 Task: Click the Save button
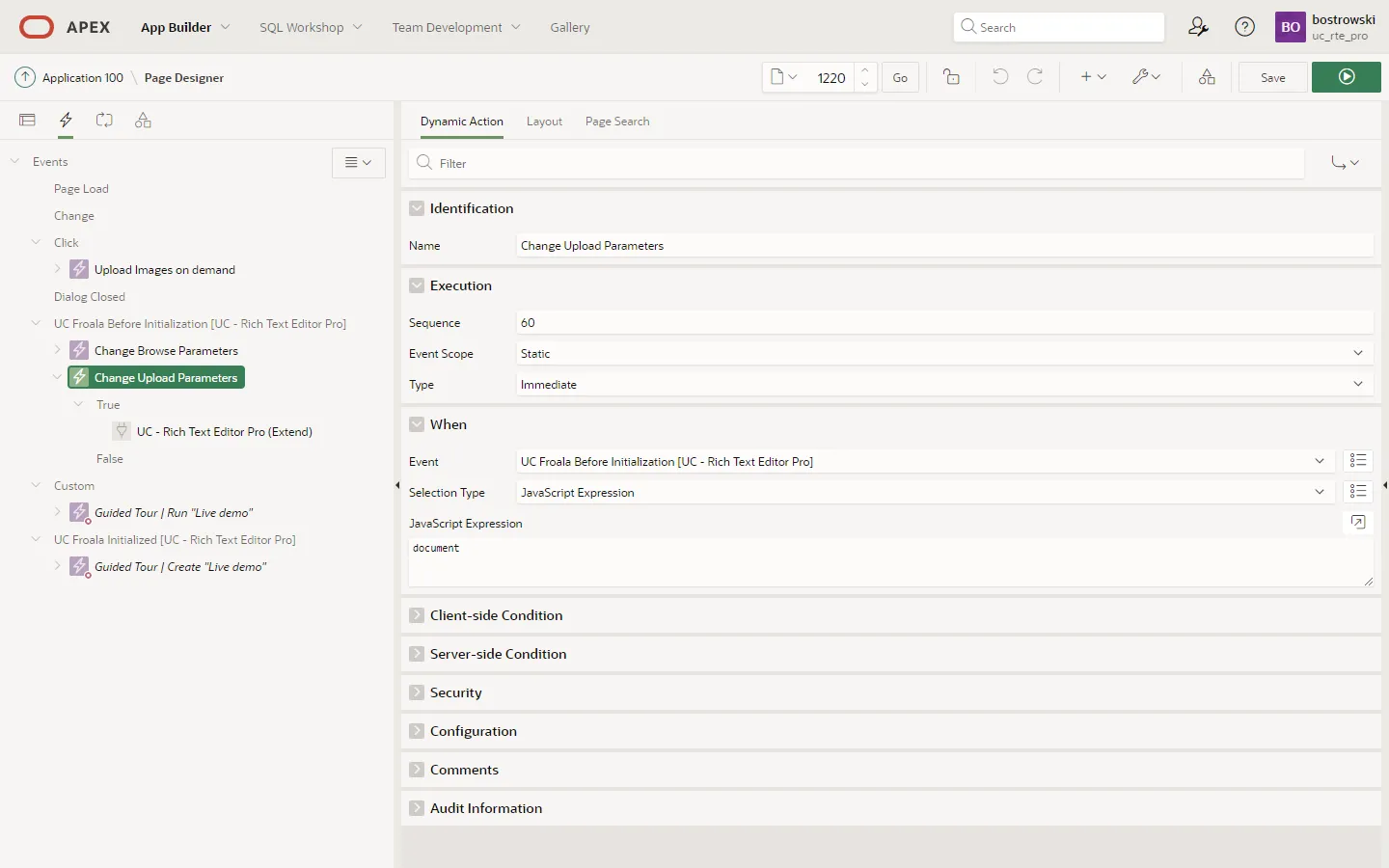click(1272, 77)
